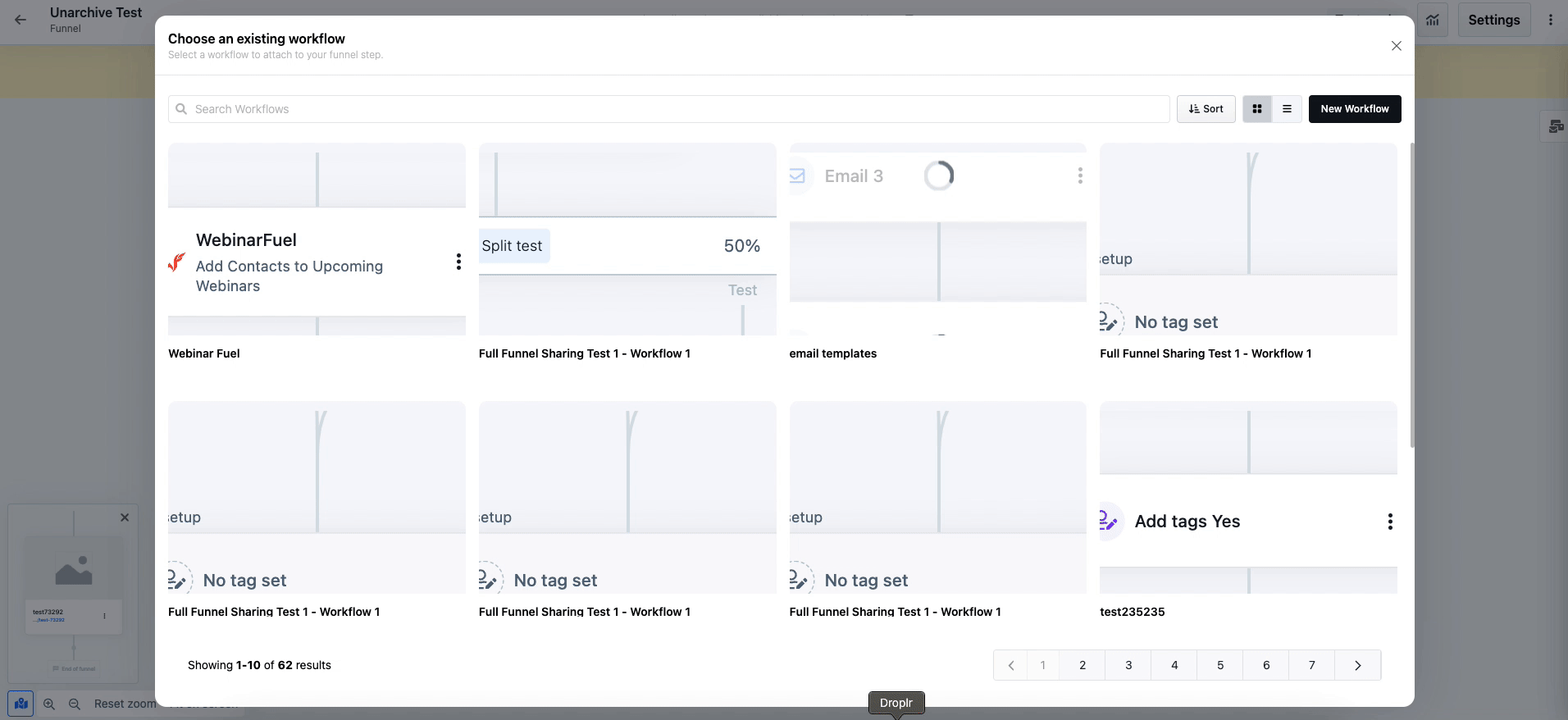Select the email templates workflow card

[937, 239]
